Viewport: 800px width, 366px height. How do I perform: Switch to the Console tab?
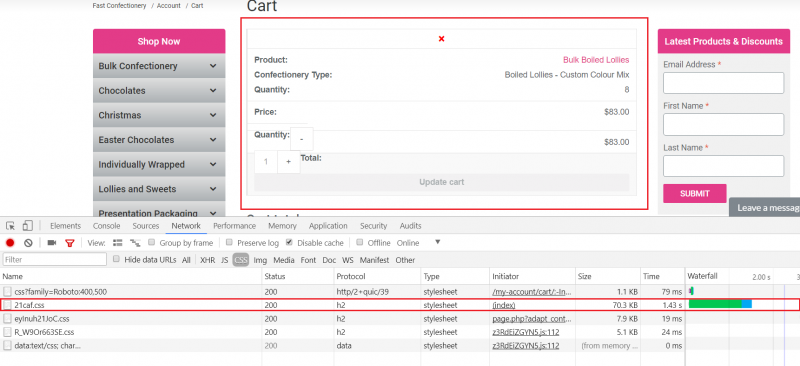click(x=107, y=226)
